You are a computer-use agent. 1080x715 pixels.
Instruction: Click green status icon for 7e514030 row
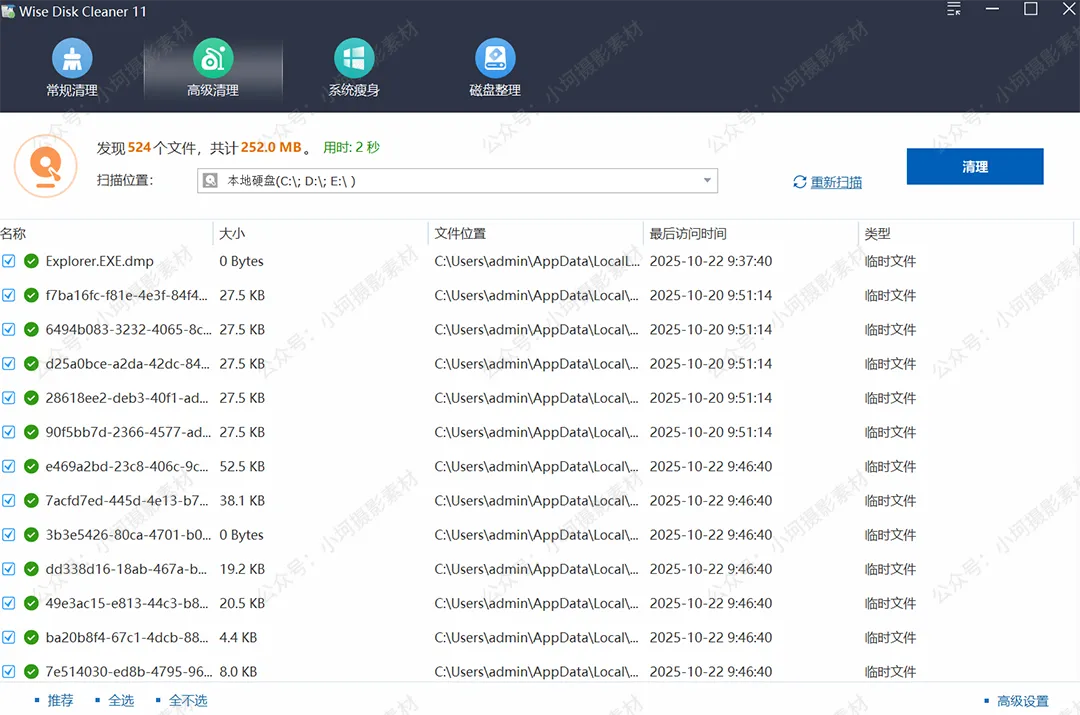pyautogui.click(x=31, y=672)
